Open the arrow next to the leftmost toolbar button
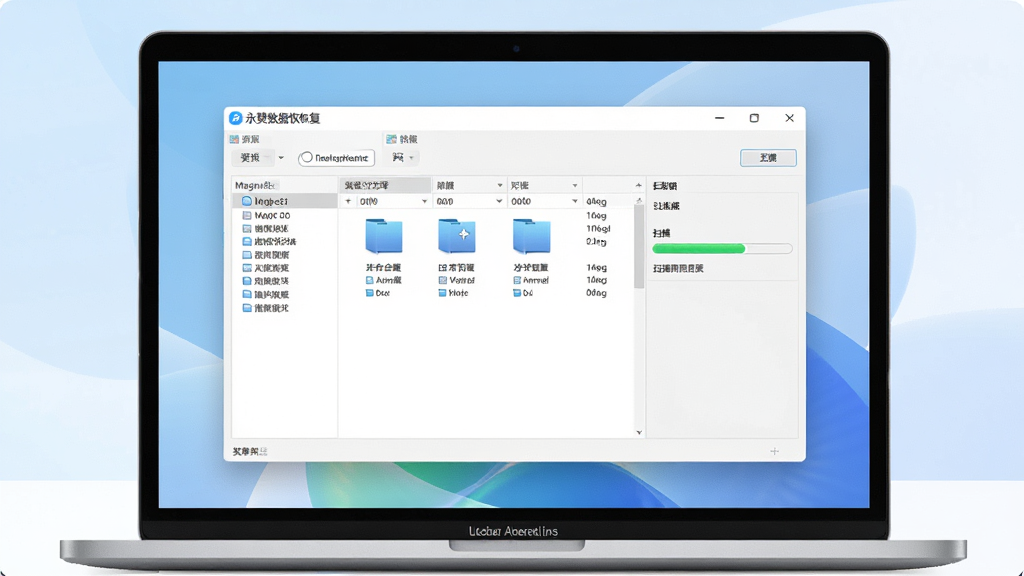The width and height of the screenshot is (1024, 576). pos(281,157)
